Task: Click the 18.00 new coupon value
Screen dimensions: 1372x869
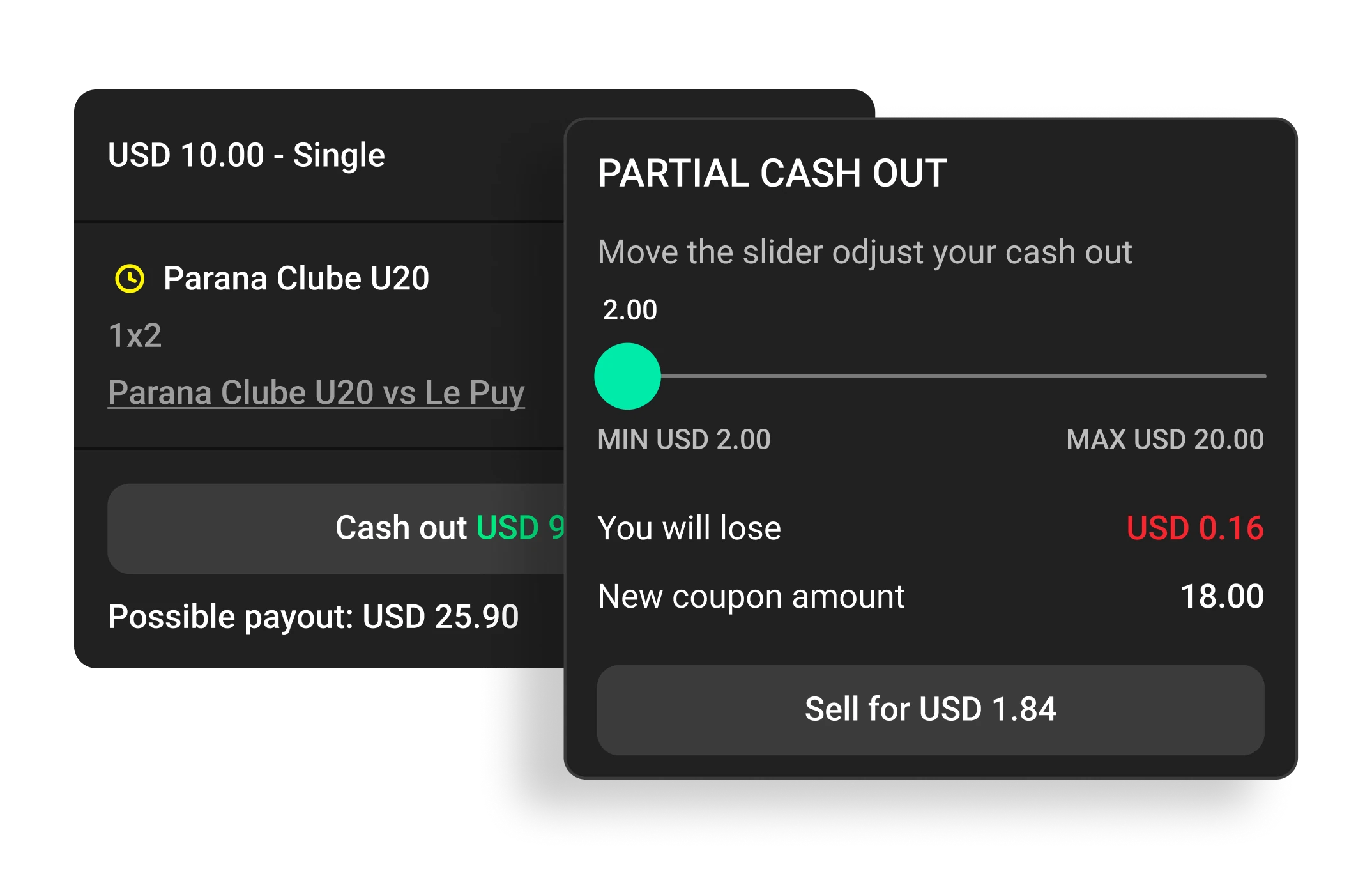Action: tap(1221, 597)
